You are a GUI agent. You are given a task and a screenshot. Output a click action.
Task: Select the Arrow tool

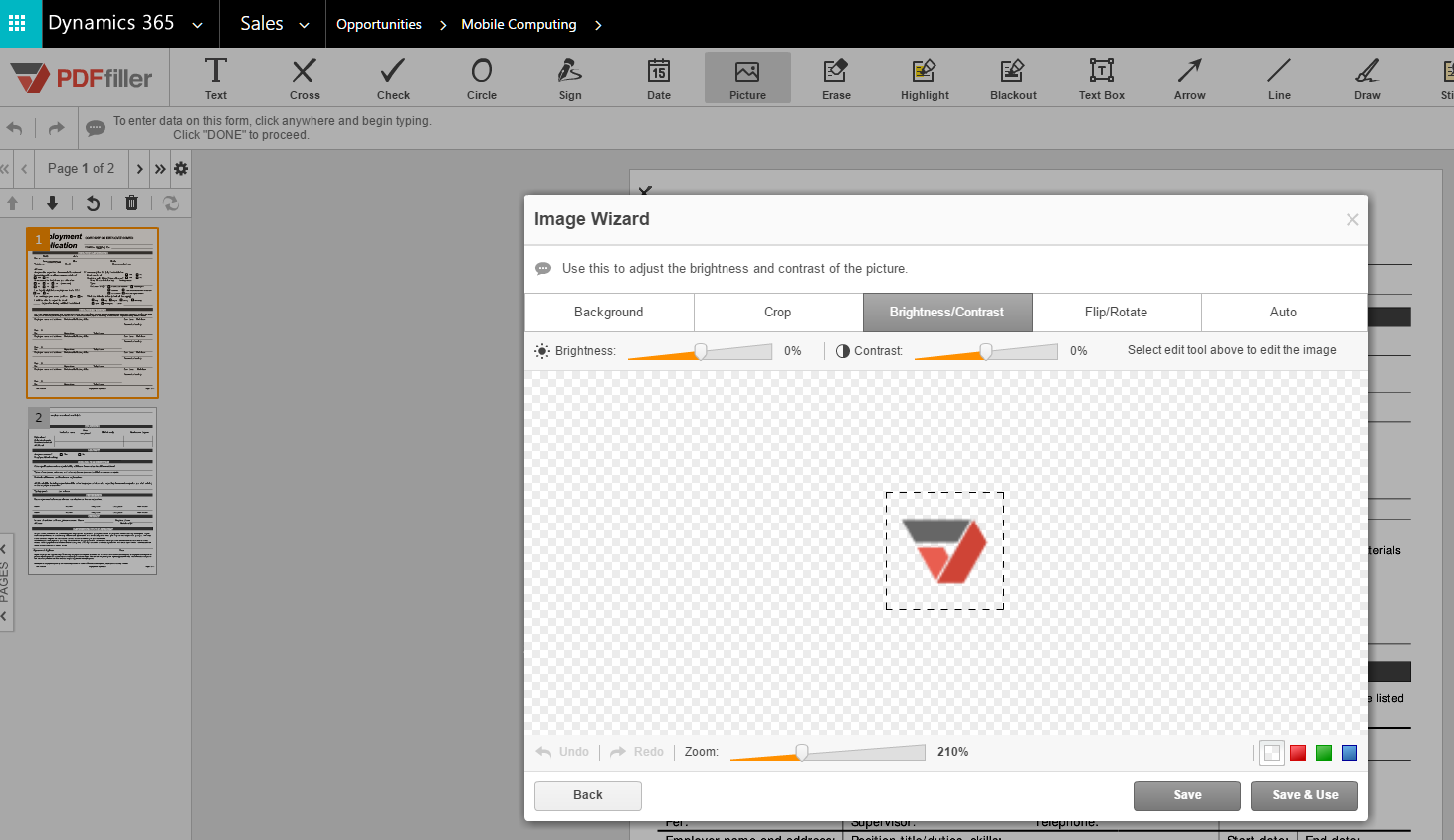point(1190,78)
